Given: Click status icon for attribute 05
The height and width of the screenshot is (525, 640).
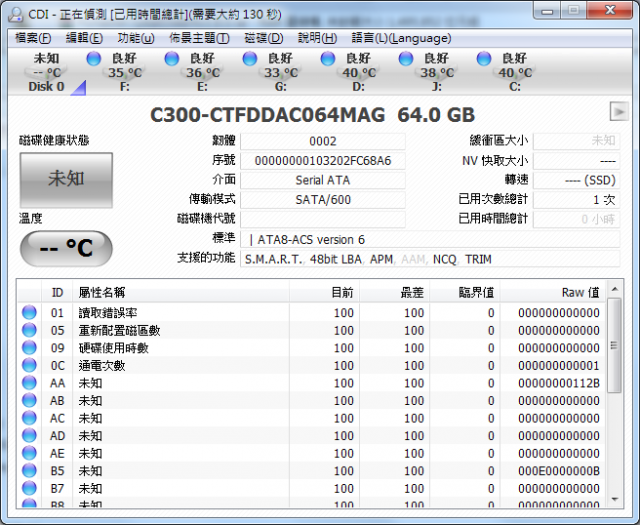Looking at the screenshot, I should click(x=29, y=330).
